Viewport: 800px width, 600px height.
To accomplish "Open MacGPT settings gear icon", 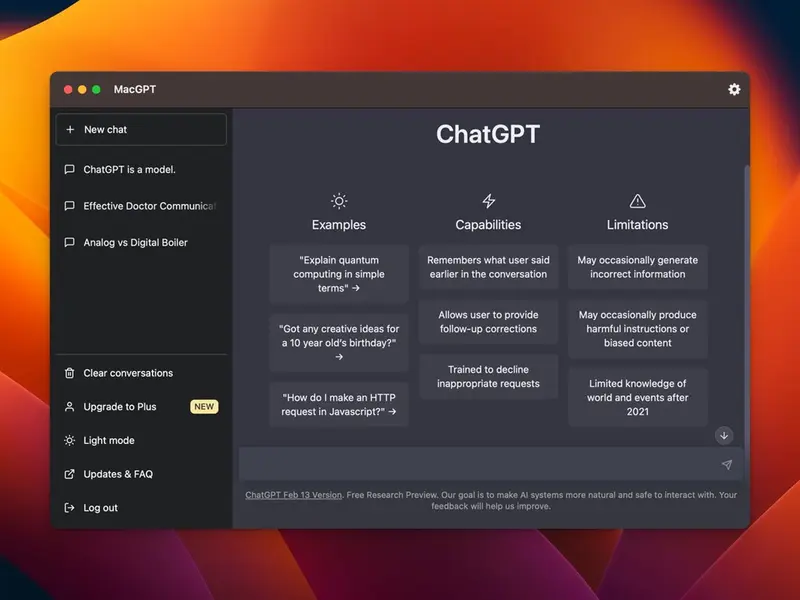I will [x=734, y=89].
